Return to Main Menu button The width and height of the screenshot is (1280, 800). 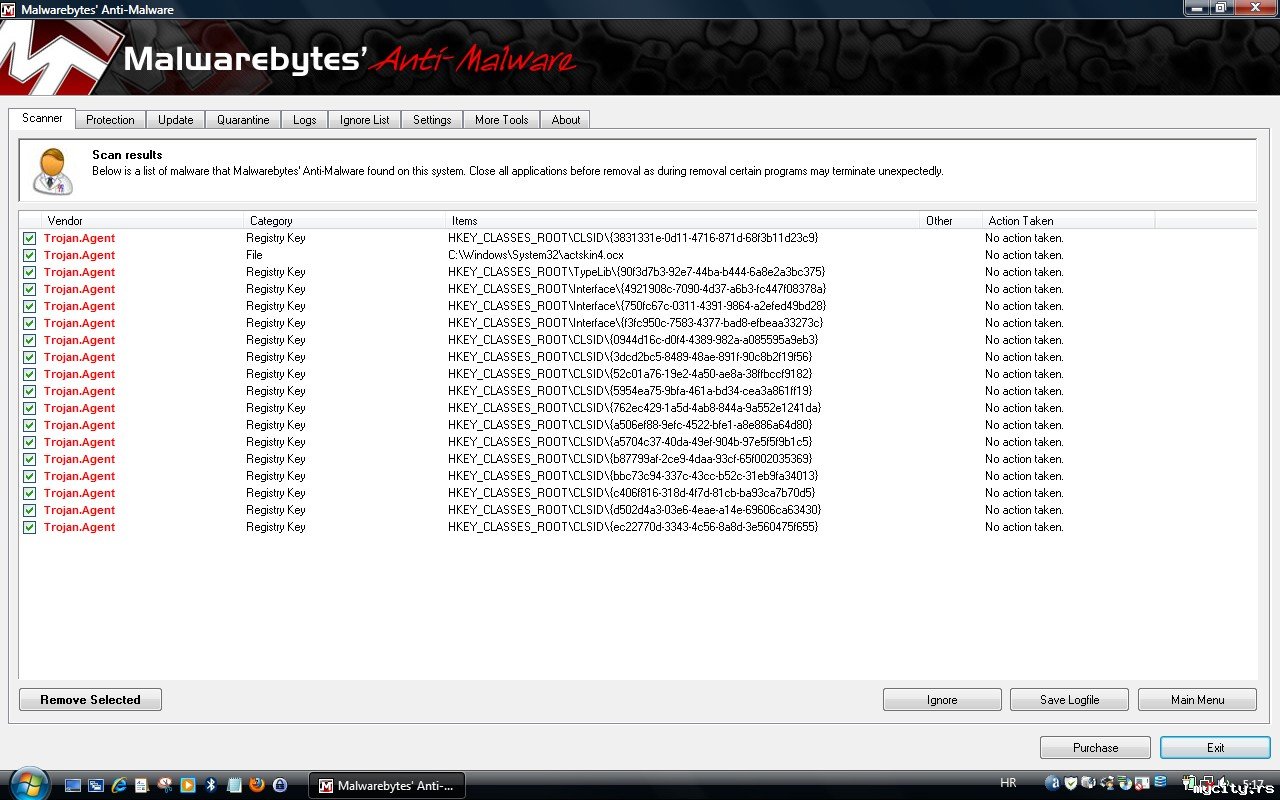tap(1197, 700)
